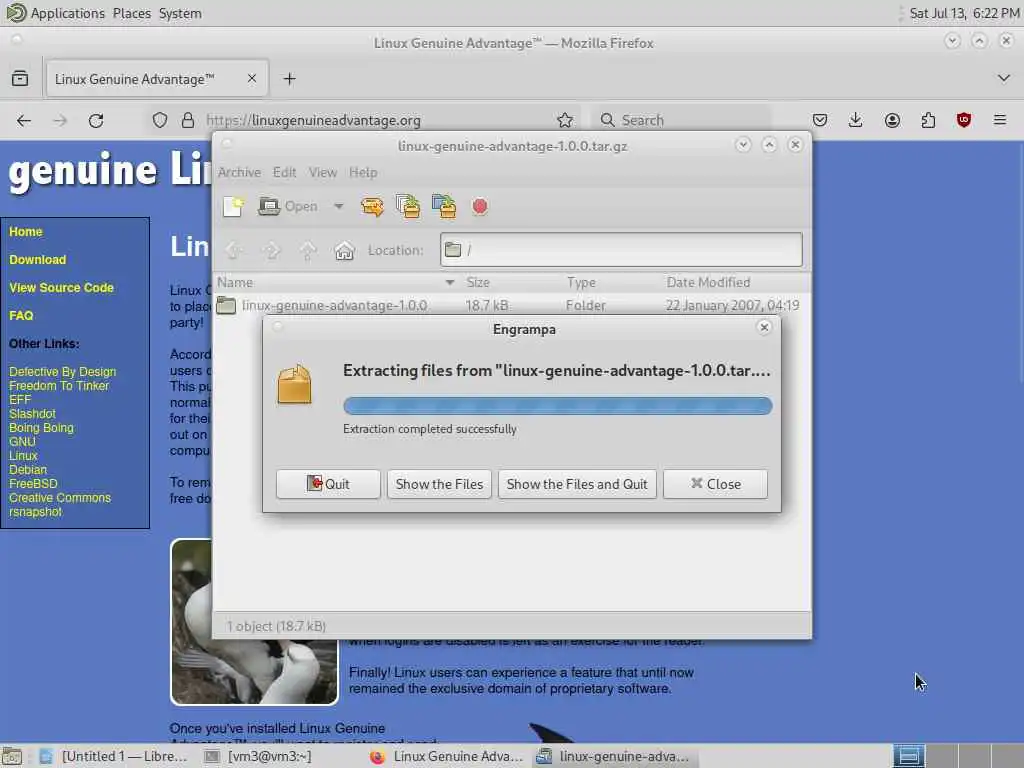Open the Pocket save icon
This screenshot has width=1024, height=768.
coord(820,120)
